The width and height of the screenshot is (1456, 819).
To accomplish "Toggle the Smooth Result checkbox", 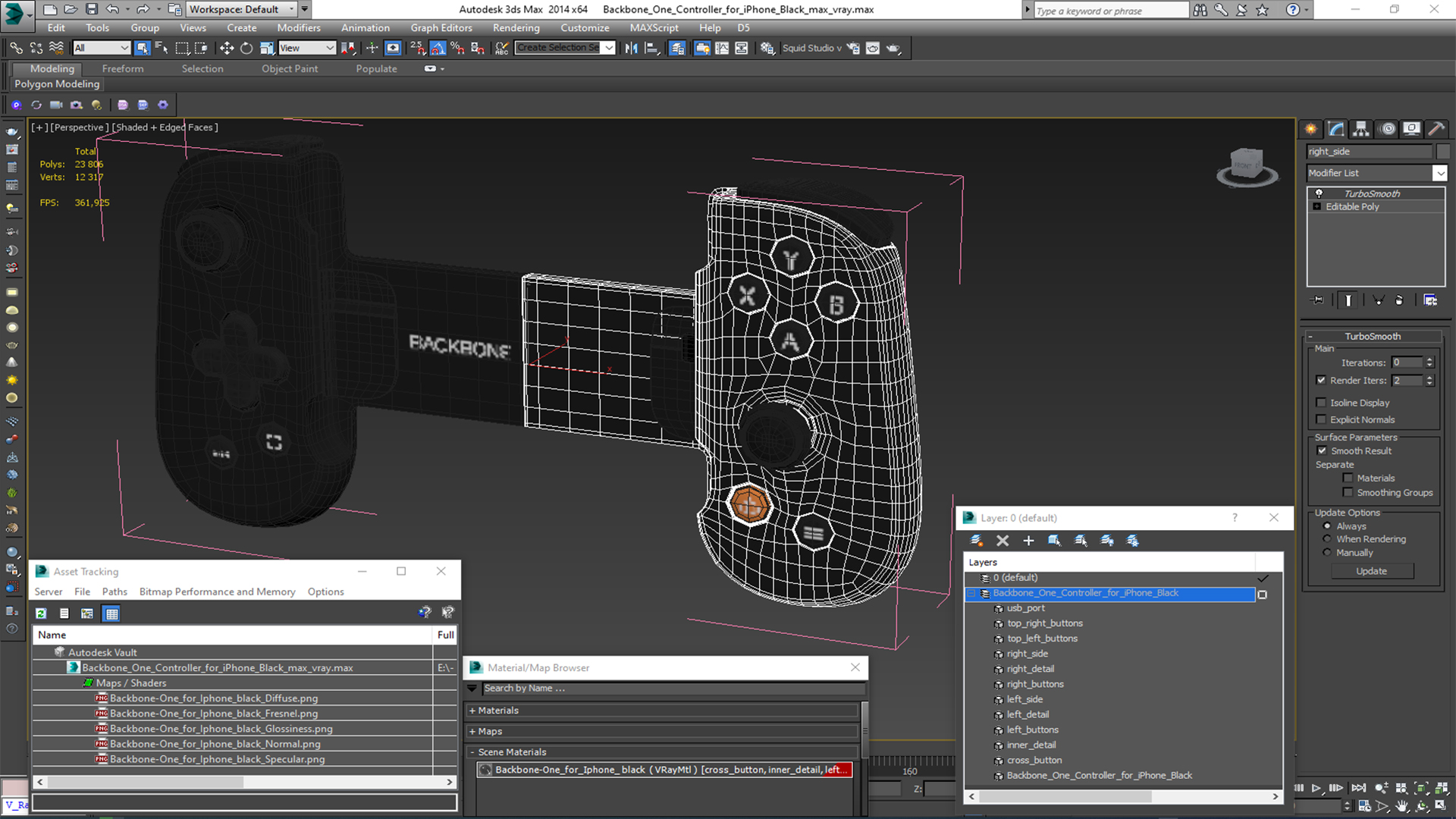I will pos(1322,450).
